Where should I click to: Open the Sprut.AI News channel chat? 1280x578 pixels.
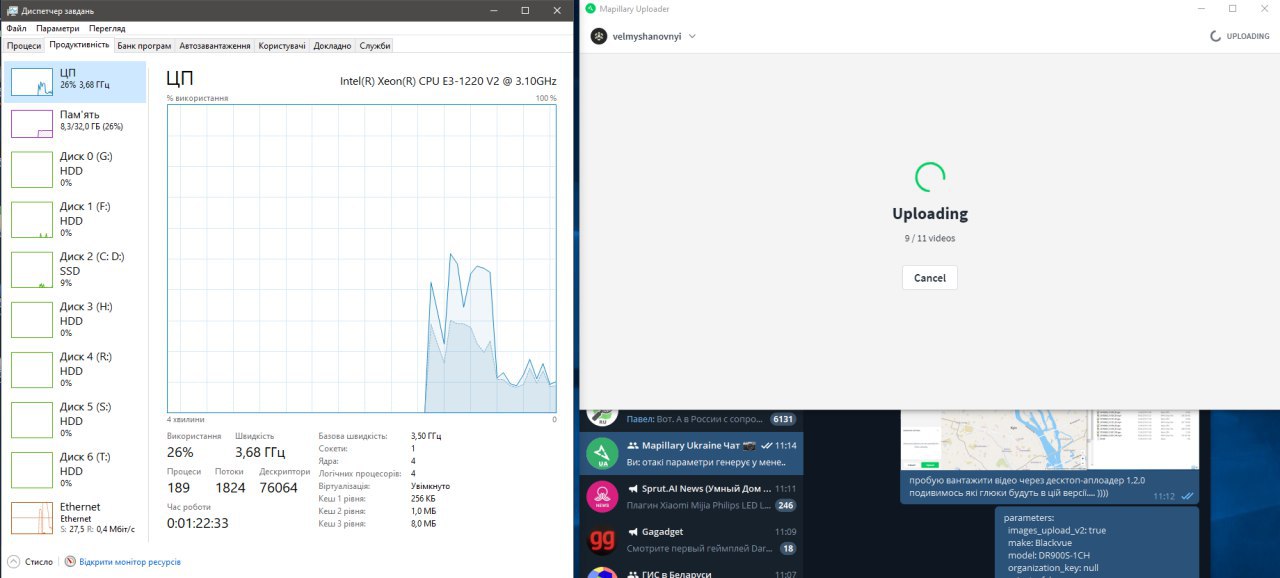pos(691,497)
